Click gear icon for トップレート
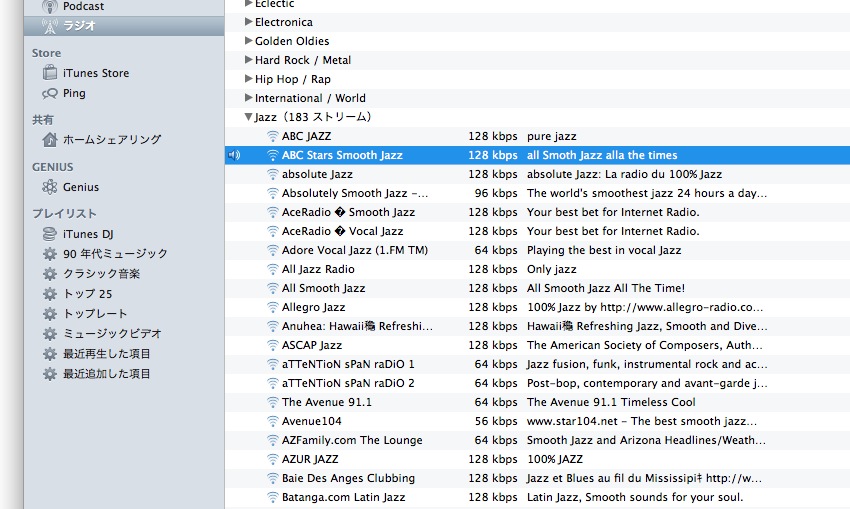Viewport: 850px width, 509px height. pos(50,314)
